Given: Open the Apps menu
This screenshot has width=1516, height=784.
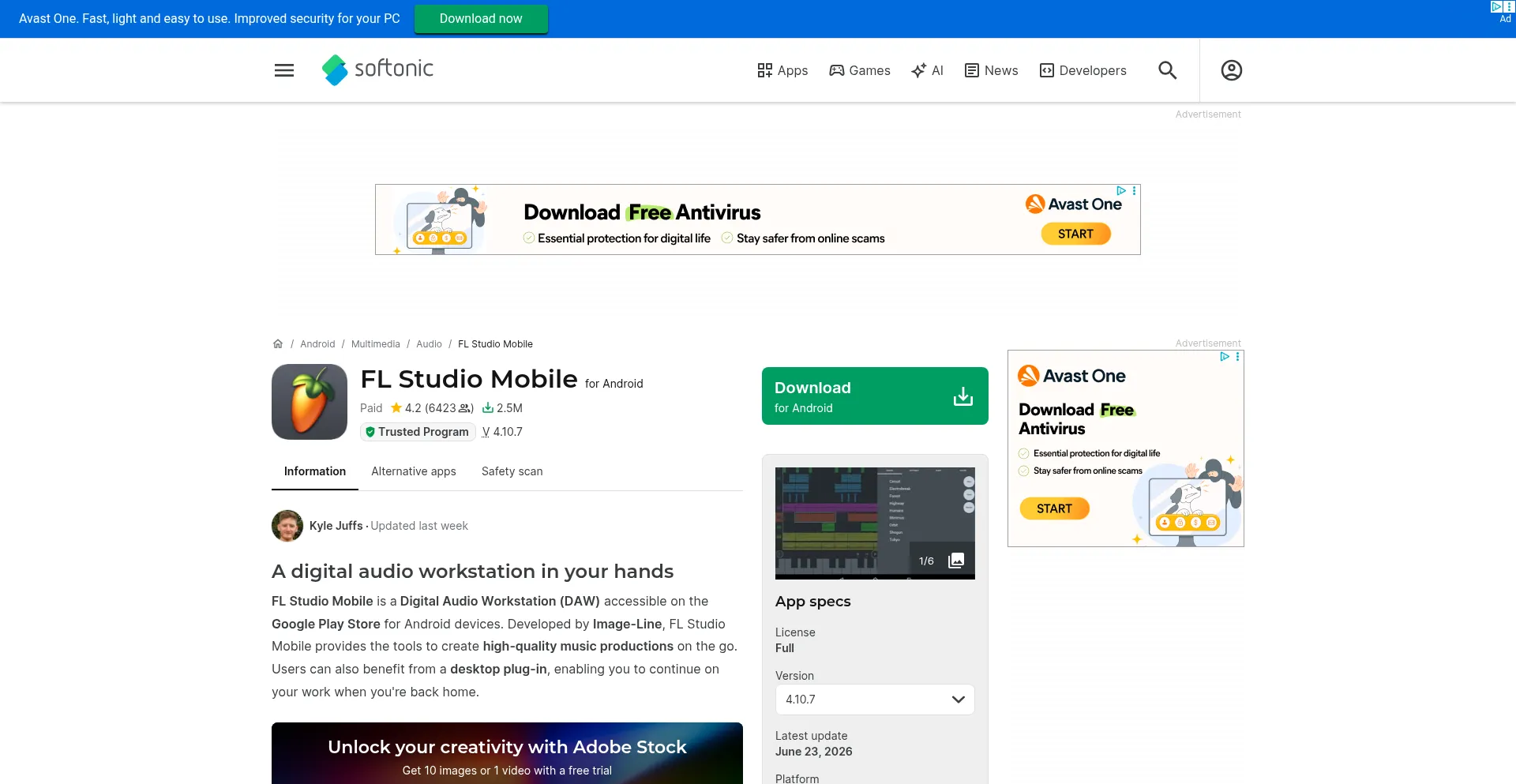Looking at the screenshot, I should point(782,70).
